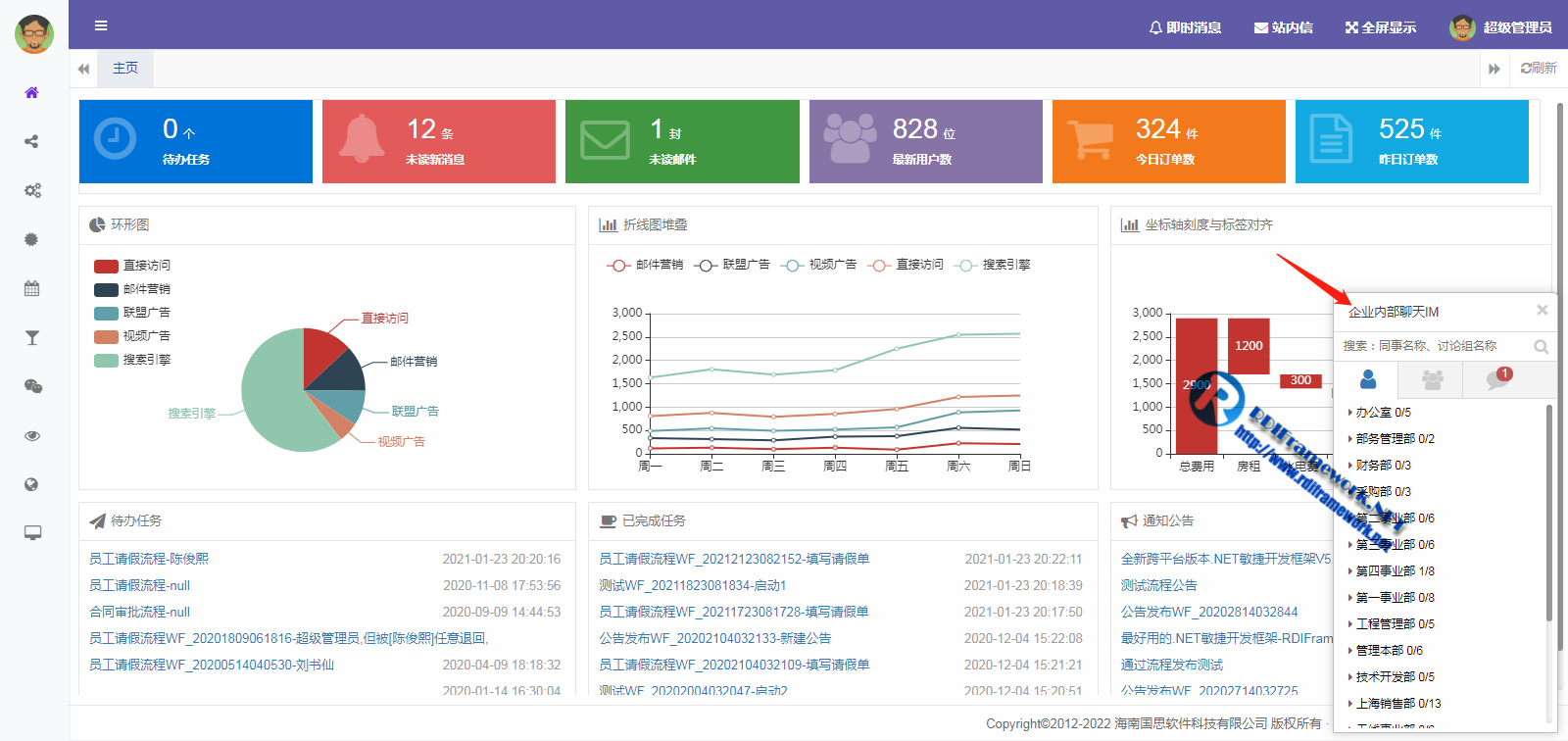Expand the 工程管理部 0/5 department

tap(1392, 624)
